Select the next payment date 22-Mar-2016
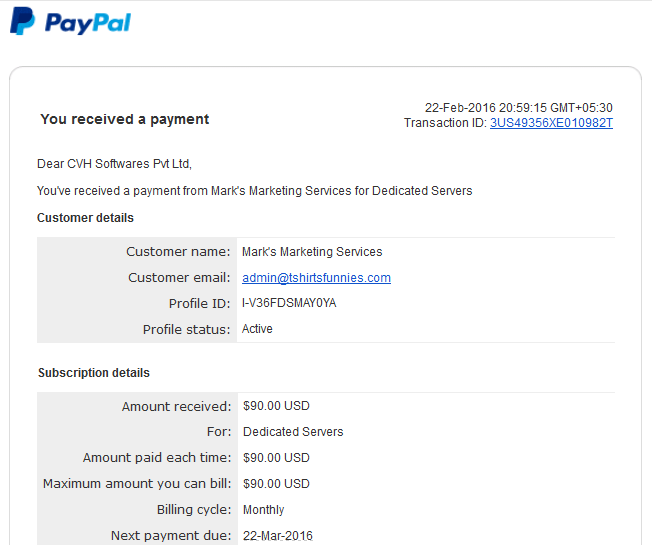Screen dimensions: 652x545 pyautogui.click(x=278, y=535)
